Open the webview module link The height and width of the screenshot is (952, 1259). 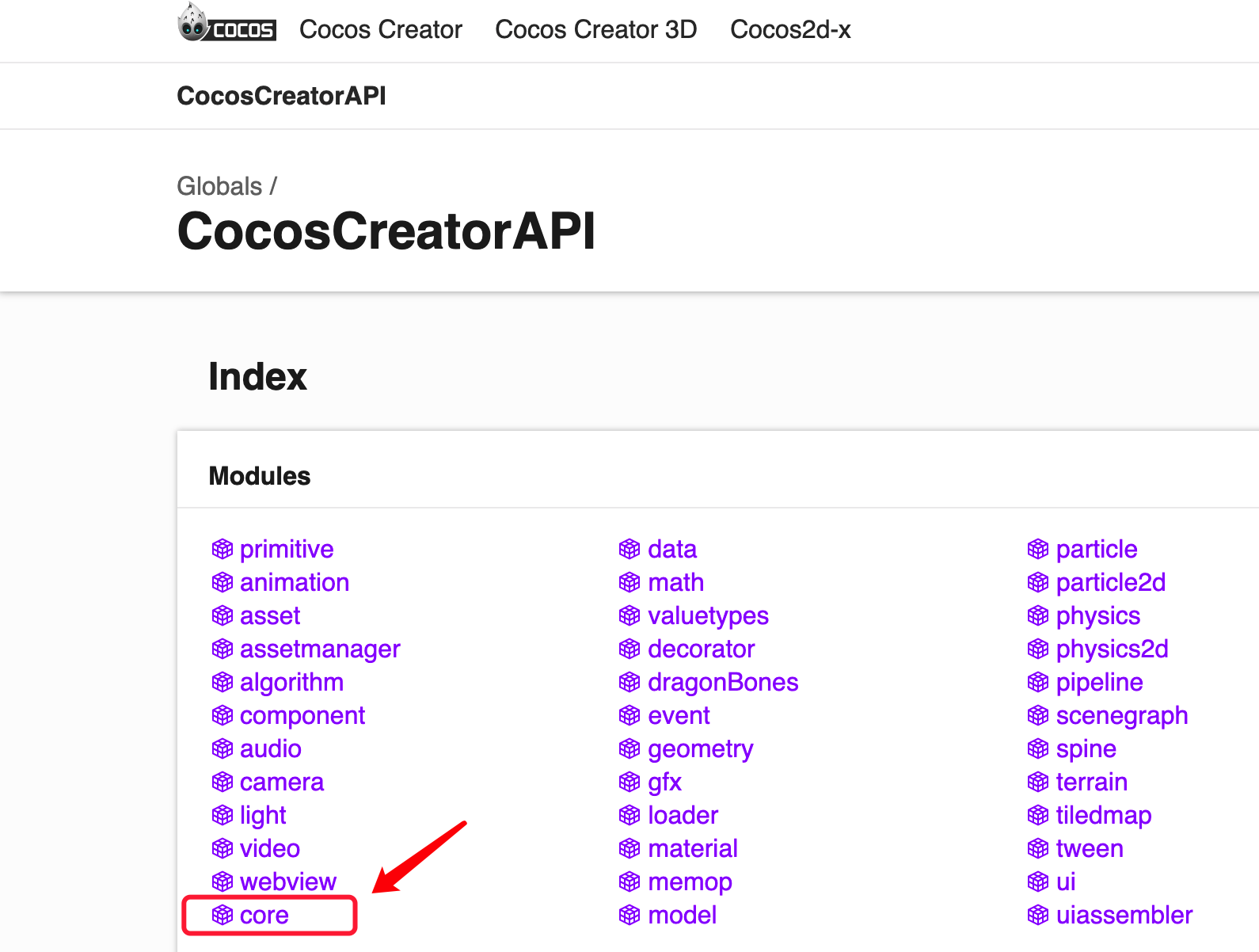[x=288, y=882]
